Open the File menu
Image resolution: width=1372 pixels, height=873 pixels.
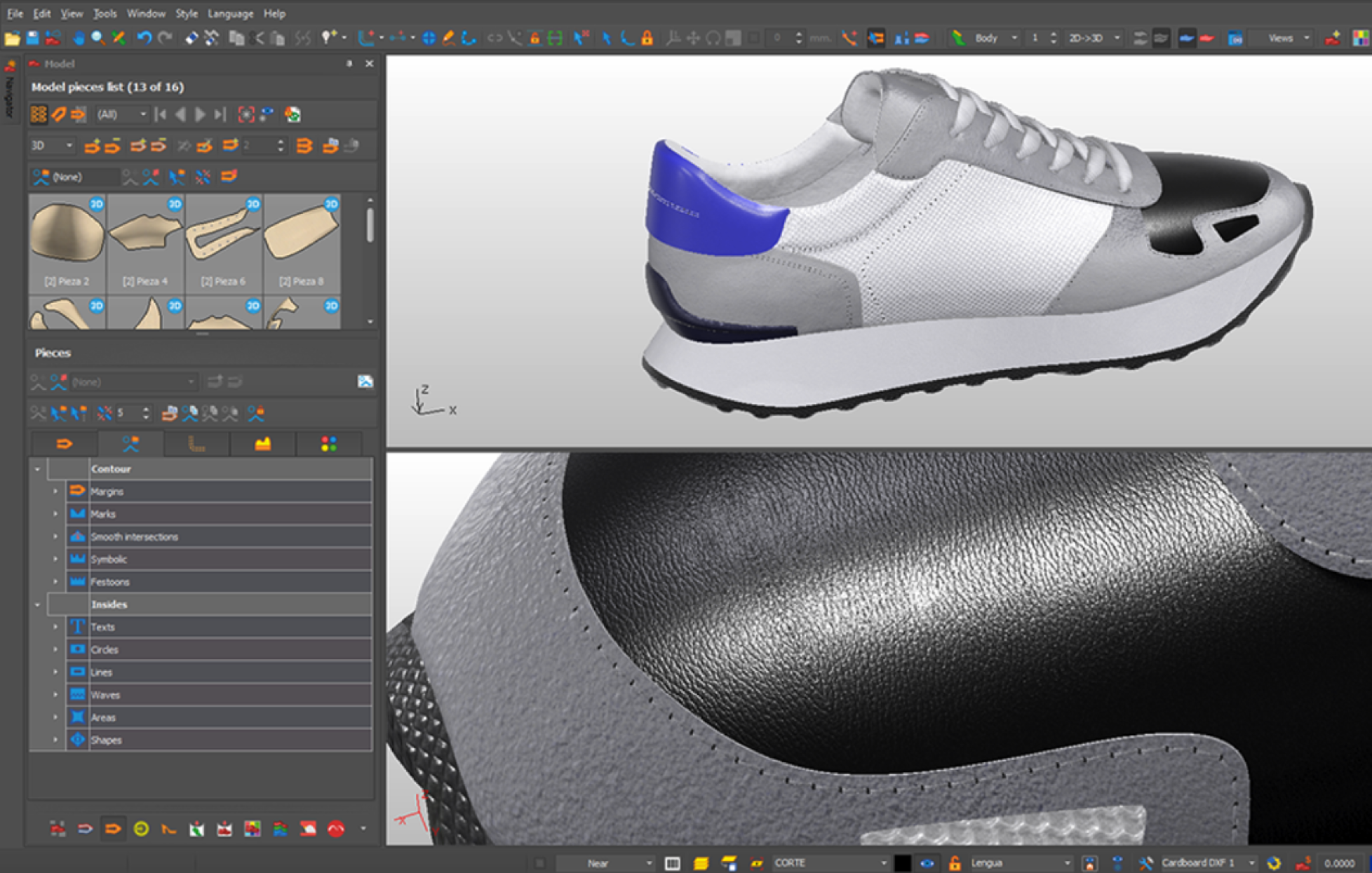(15, 13)
